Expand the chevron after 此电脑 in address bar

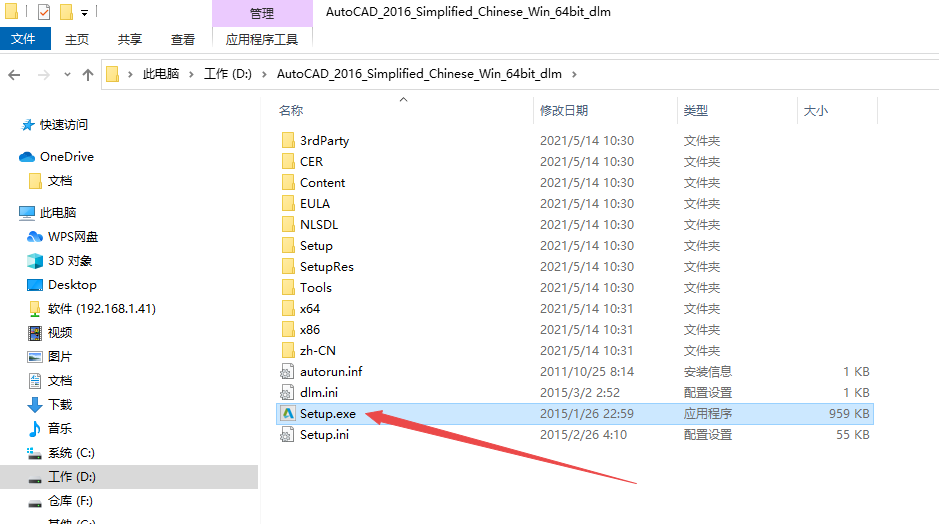(x=192, y=74)
